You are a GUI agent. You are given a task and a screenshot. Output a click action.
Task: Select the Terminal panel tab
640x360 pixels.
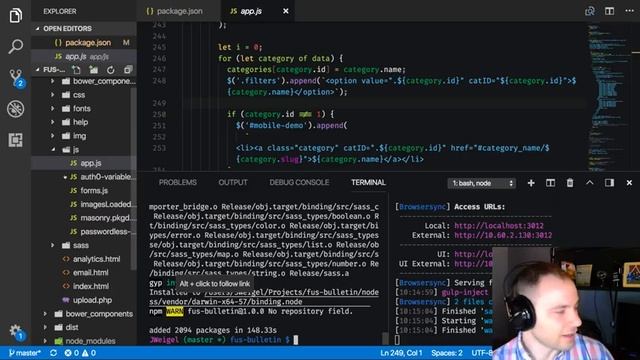tap(368, 182)
